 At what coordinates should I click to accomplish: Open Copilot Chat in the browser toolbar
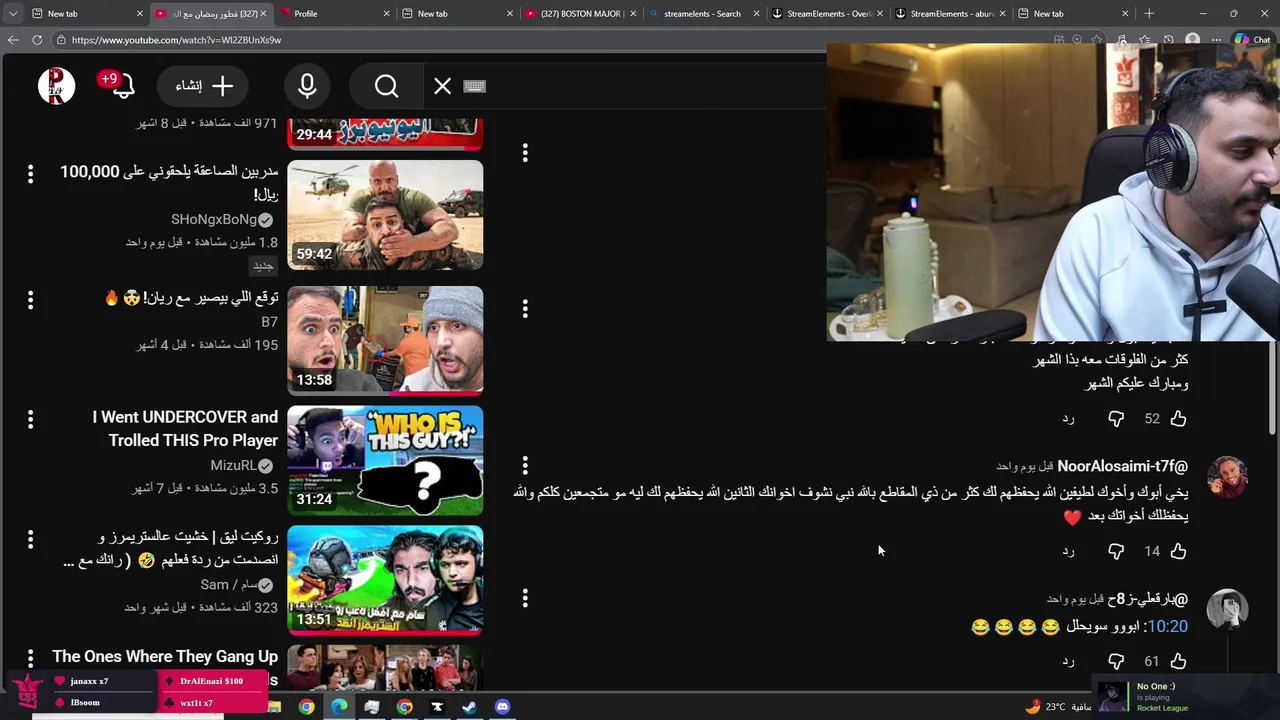tap(1252, 40)
